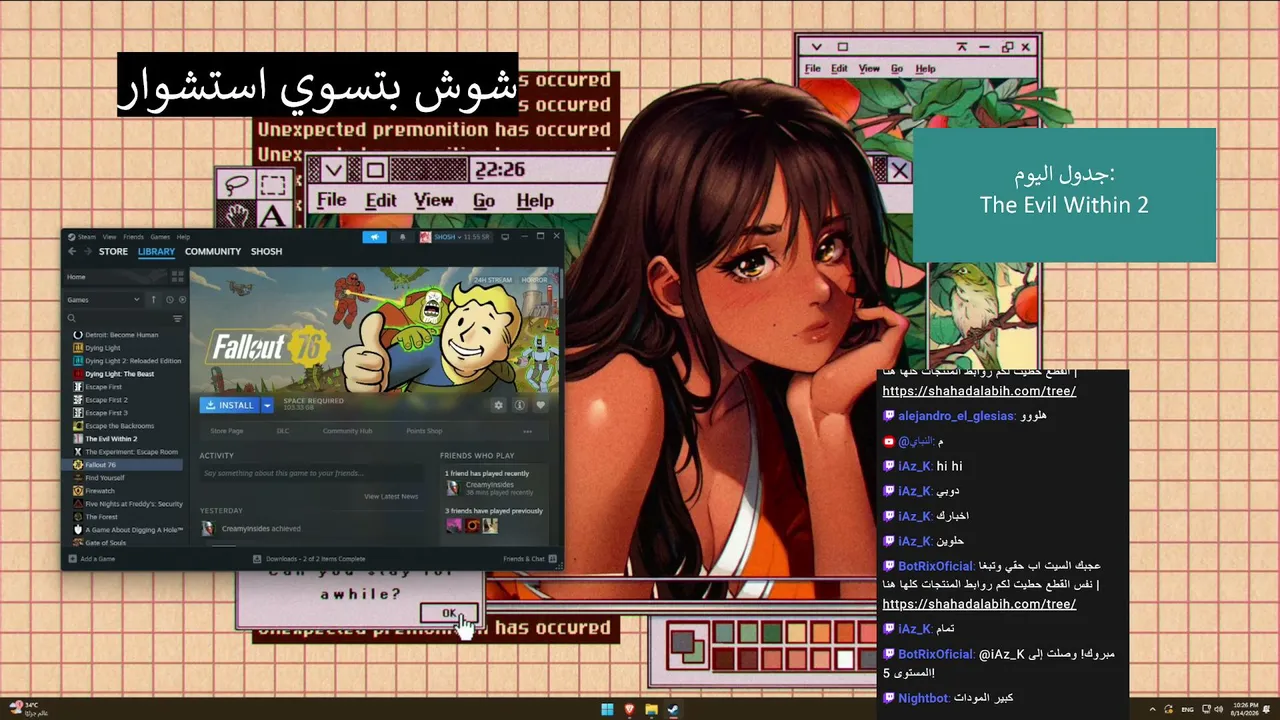The height and width of the screenshot is (720, 1280).
Task: Go back with Steam's back arrow
Action: 72,251
